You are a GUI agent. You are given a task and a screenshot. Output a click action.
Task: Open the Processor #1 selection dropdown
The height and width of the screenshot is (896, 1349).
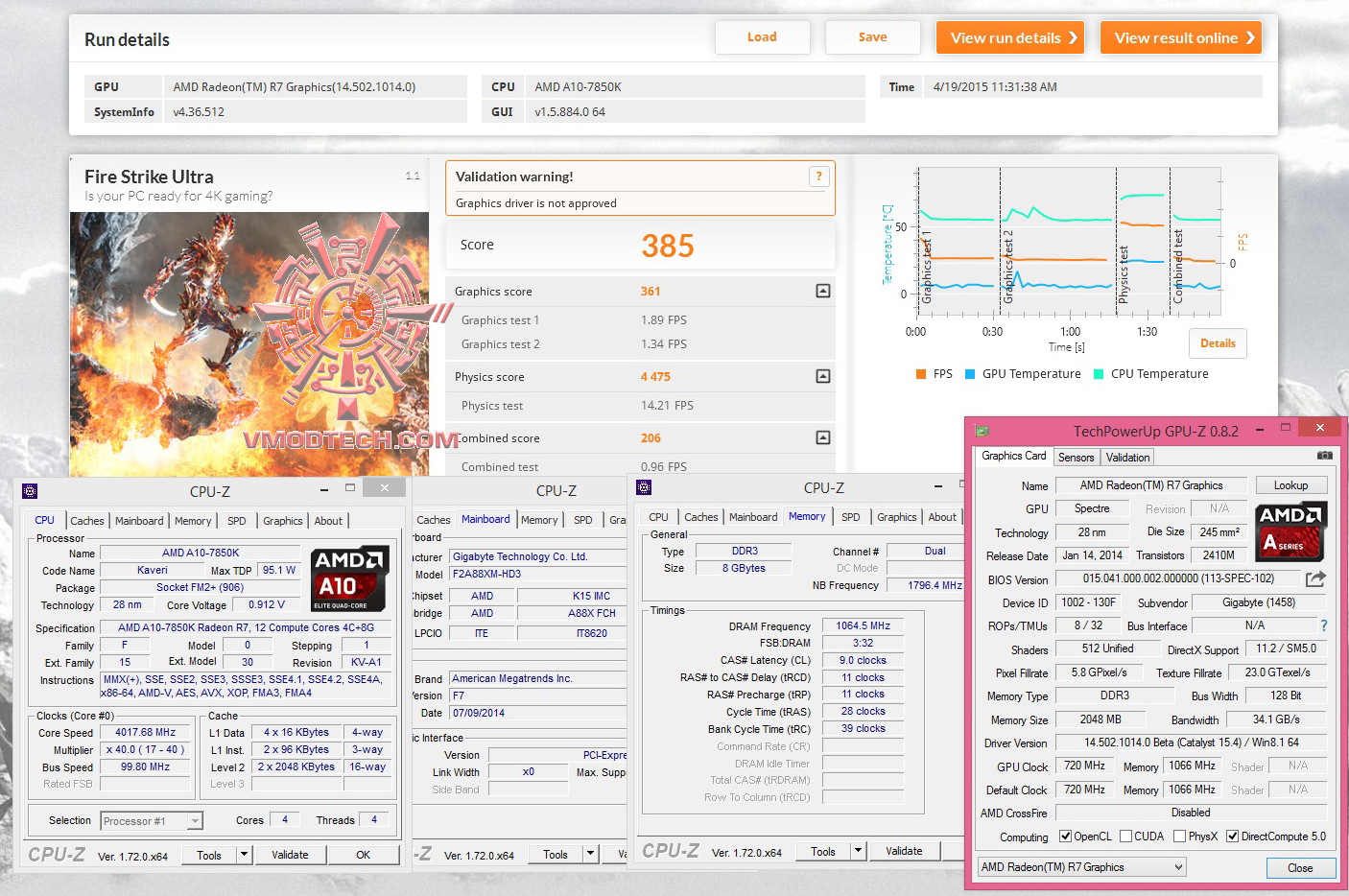coord(195,821)
